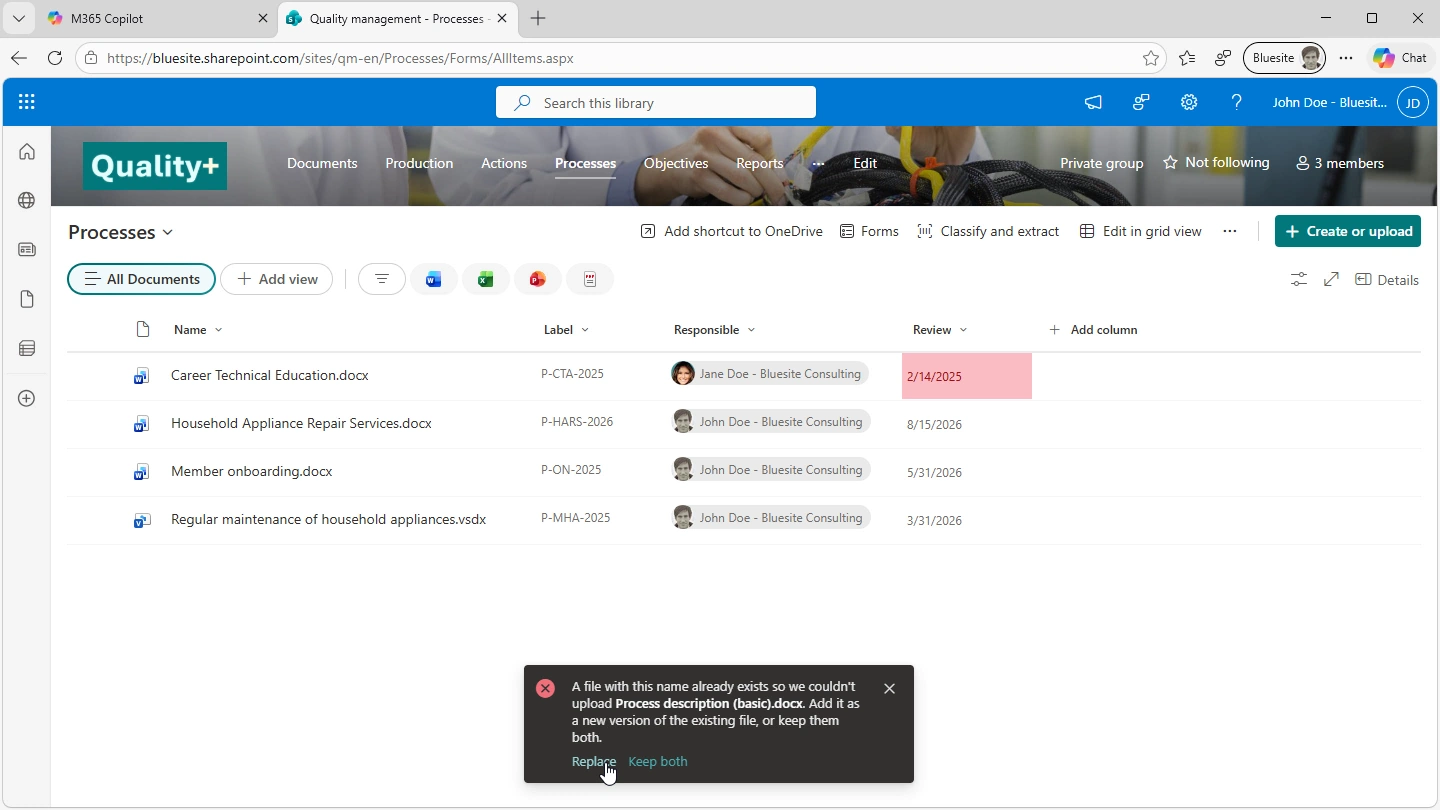1440x810 pixels.
Task: Open the PDF files filter icon
Action: coord(590,279)
